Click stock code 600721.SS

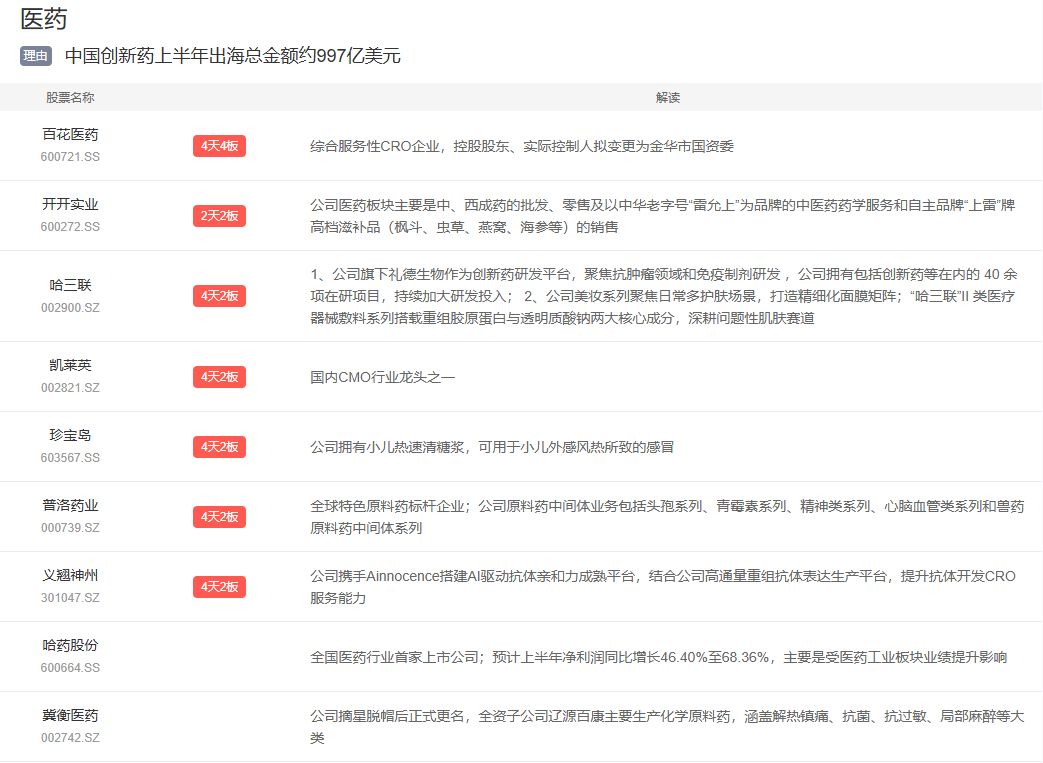click(70, 157)
